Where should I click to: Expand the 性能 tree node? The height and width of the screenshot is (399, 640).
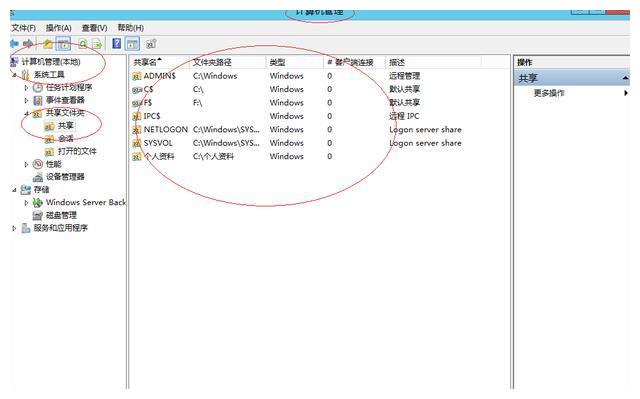pyautogui.click(x=26, y=164)
